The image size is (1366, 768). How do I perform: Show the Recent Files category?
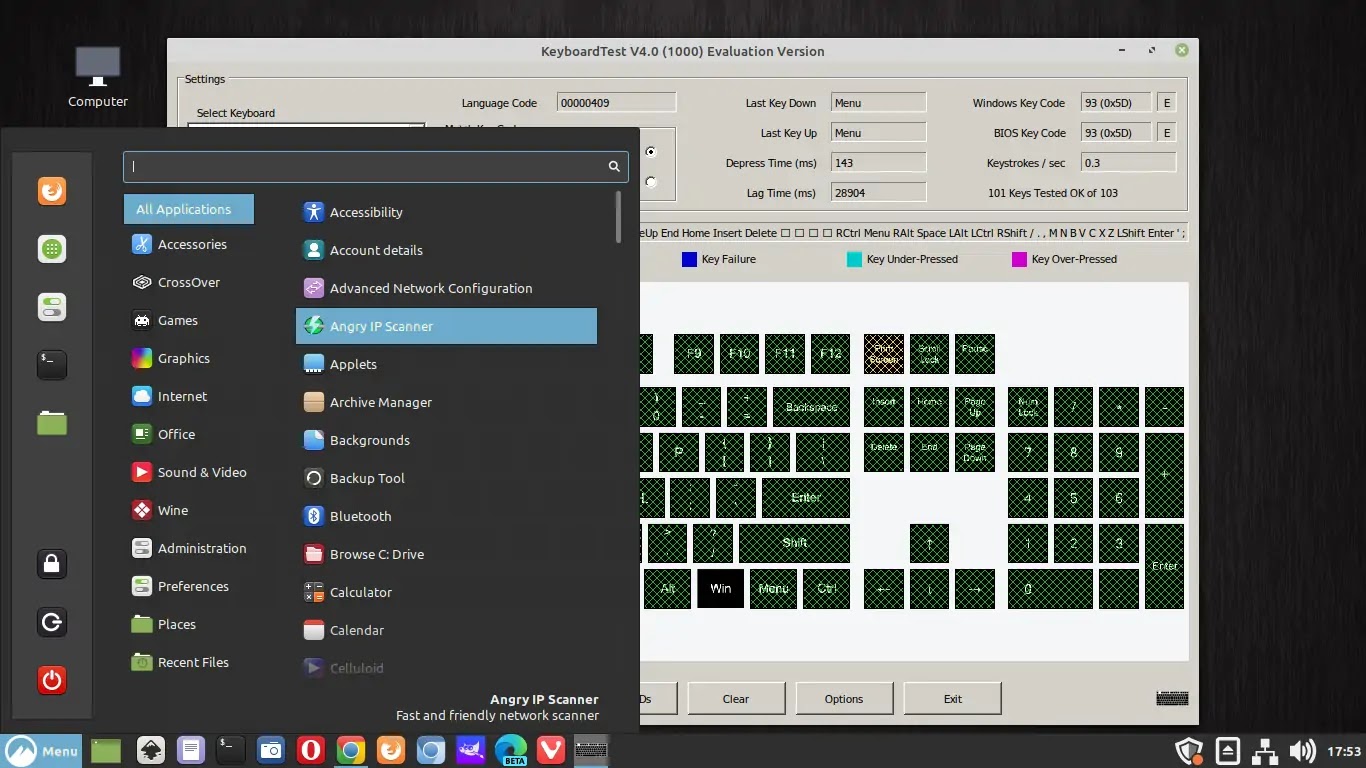coord(189,662)
